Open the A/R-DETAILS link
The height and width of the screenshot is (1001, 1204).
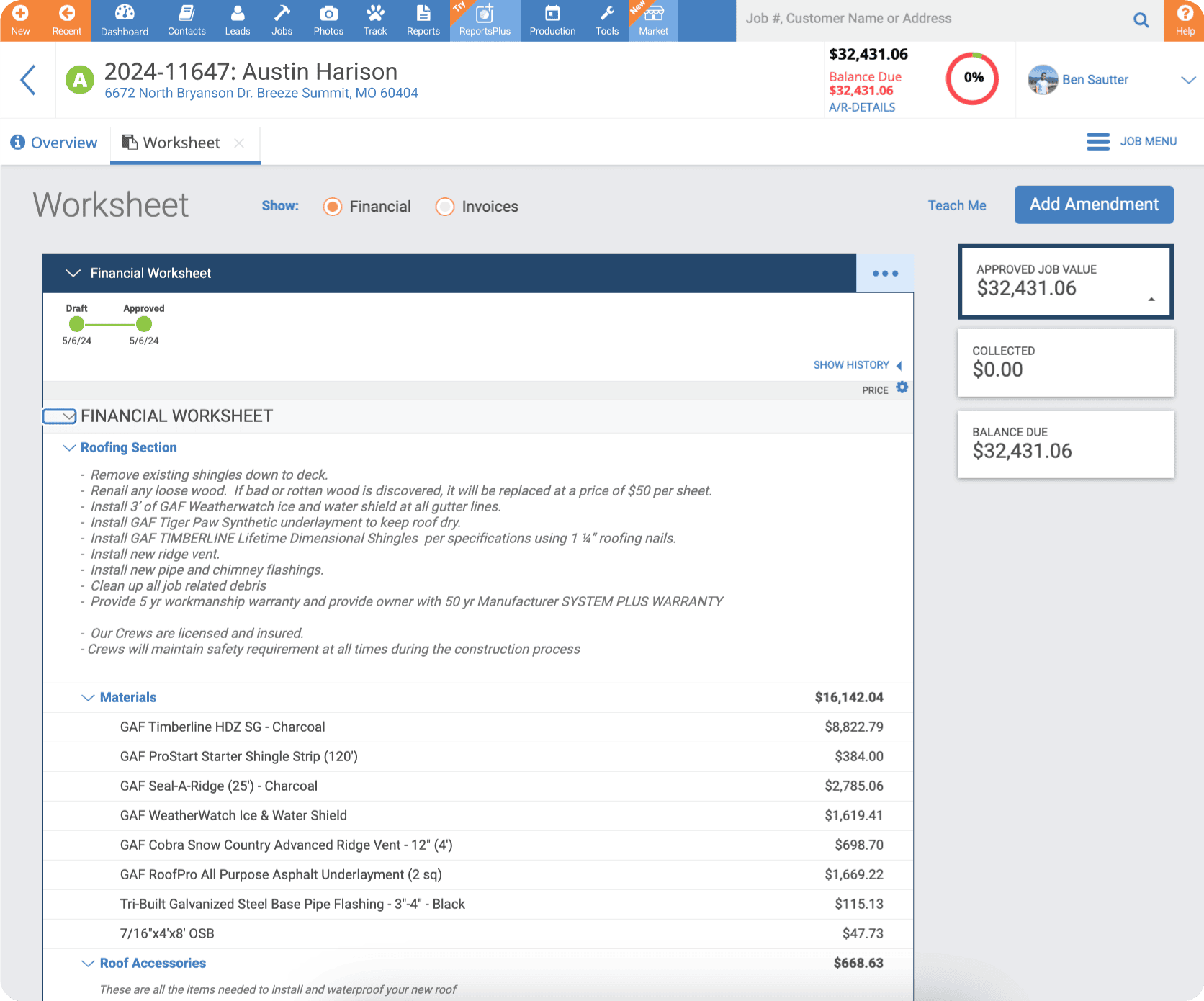coord(862,107)
